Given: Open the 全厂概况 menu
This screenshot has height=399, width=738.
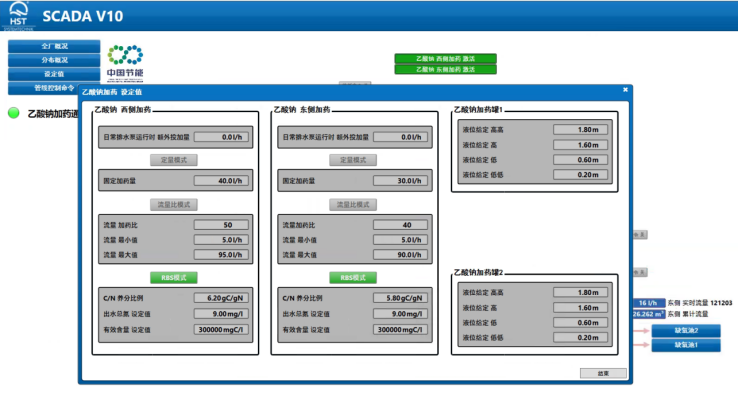Looking at the screenshot, I should 54,46.
